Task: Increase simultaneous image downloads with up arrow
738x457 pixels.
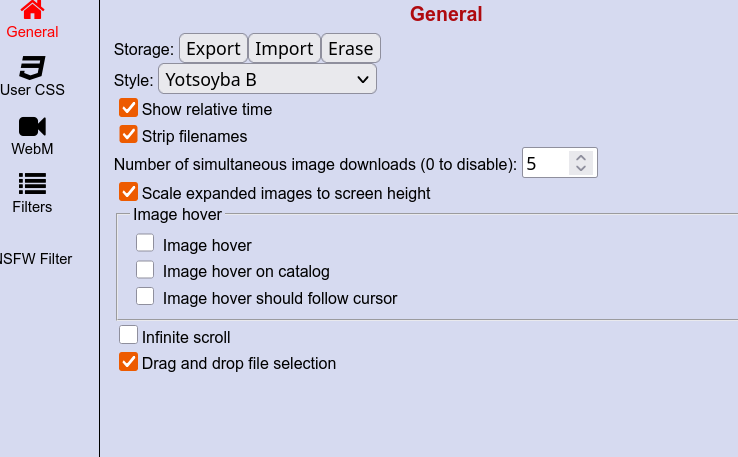Action: 581,157
